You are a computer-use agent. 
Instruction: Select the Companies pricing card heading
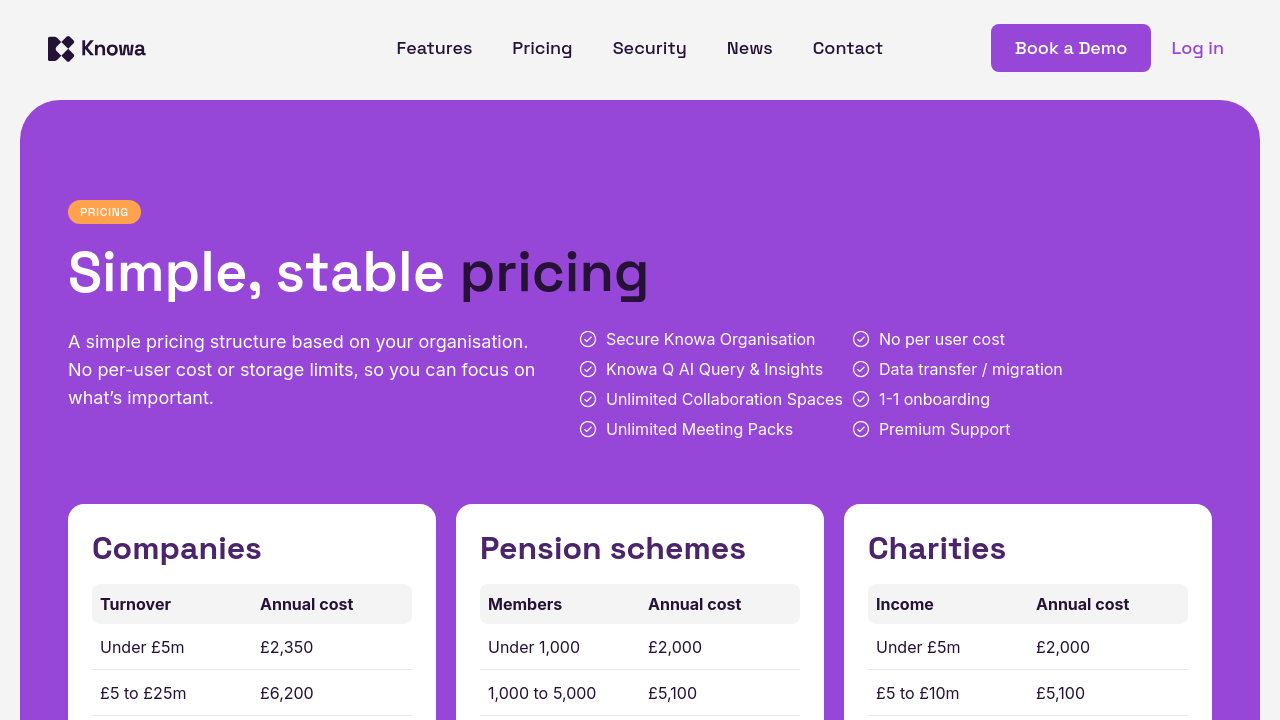click(x=177, y=549)
